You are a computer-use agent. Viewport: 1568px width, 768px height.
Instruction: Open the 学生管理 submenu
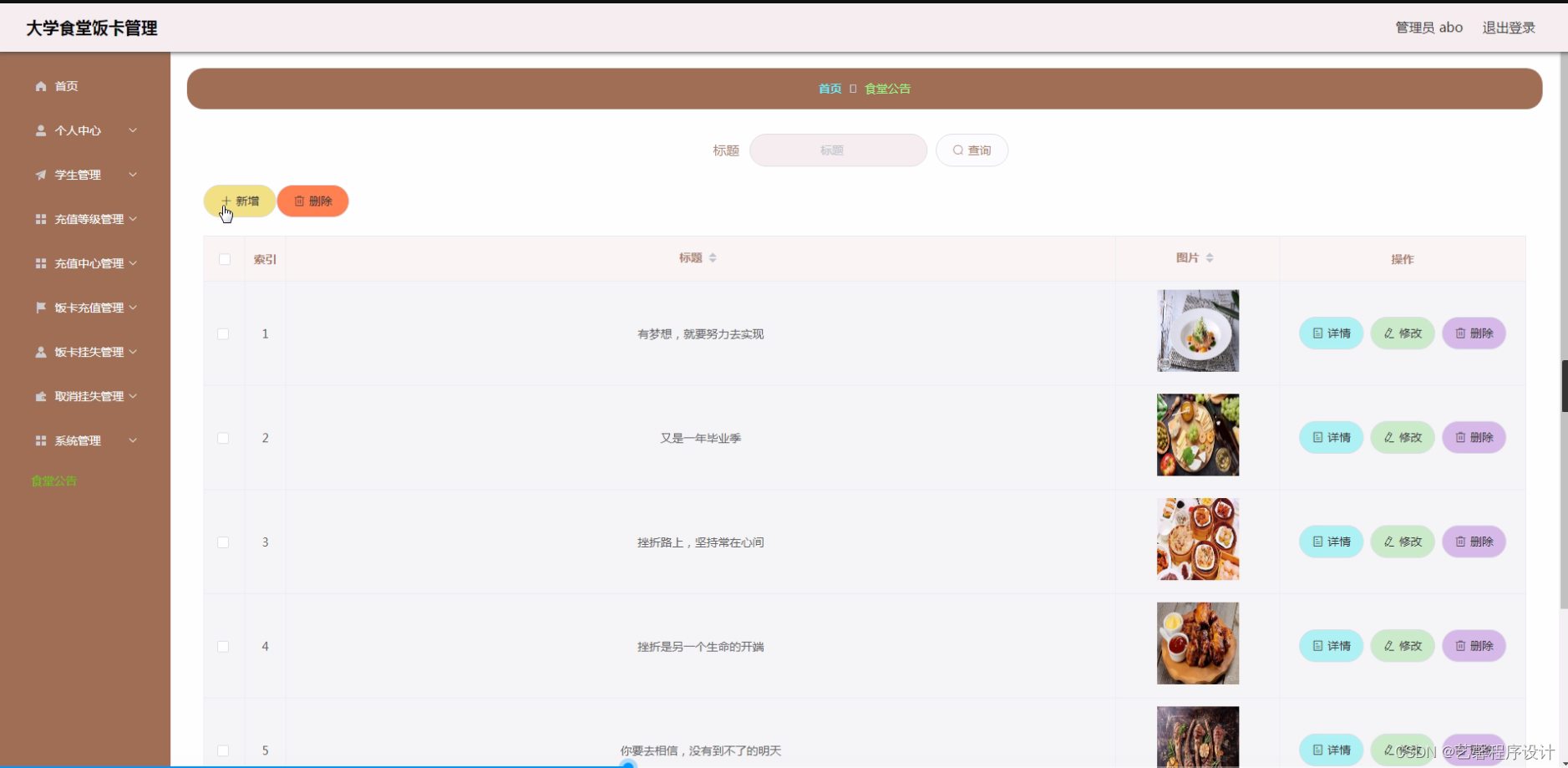click(78, 175)
